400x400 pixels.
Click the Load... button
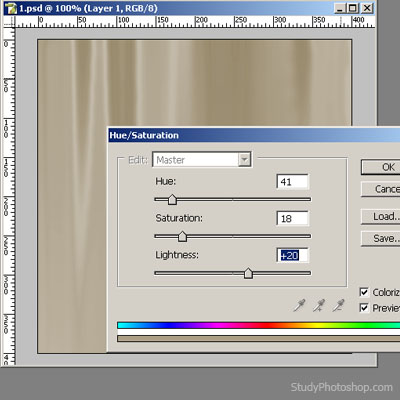(380, 217)
